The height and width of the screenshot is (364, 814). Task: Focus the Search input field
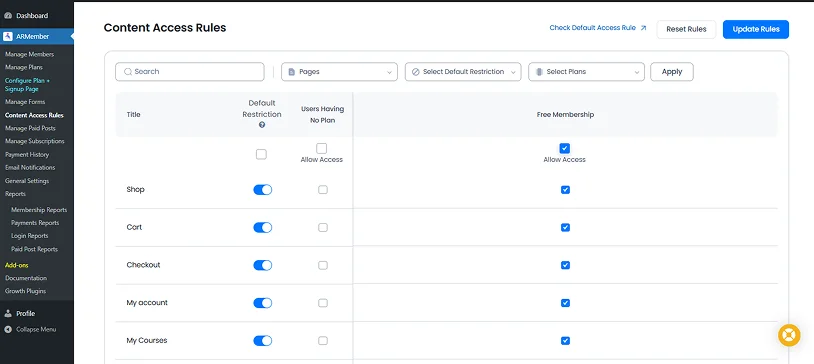coord(190,72)
